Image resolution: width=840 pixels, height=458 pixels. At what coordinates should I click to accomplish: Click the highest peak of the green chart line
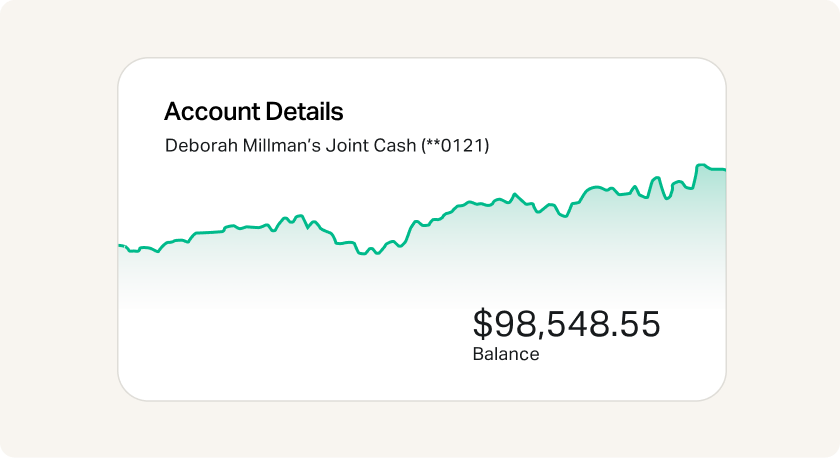pyautogui.click(x=700, y=165)
